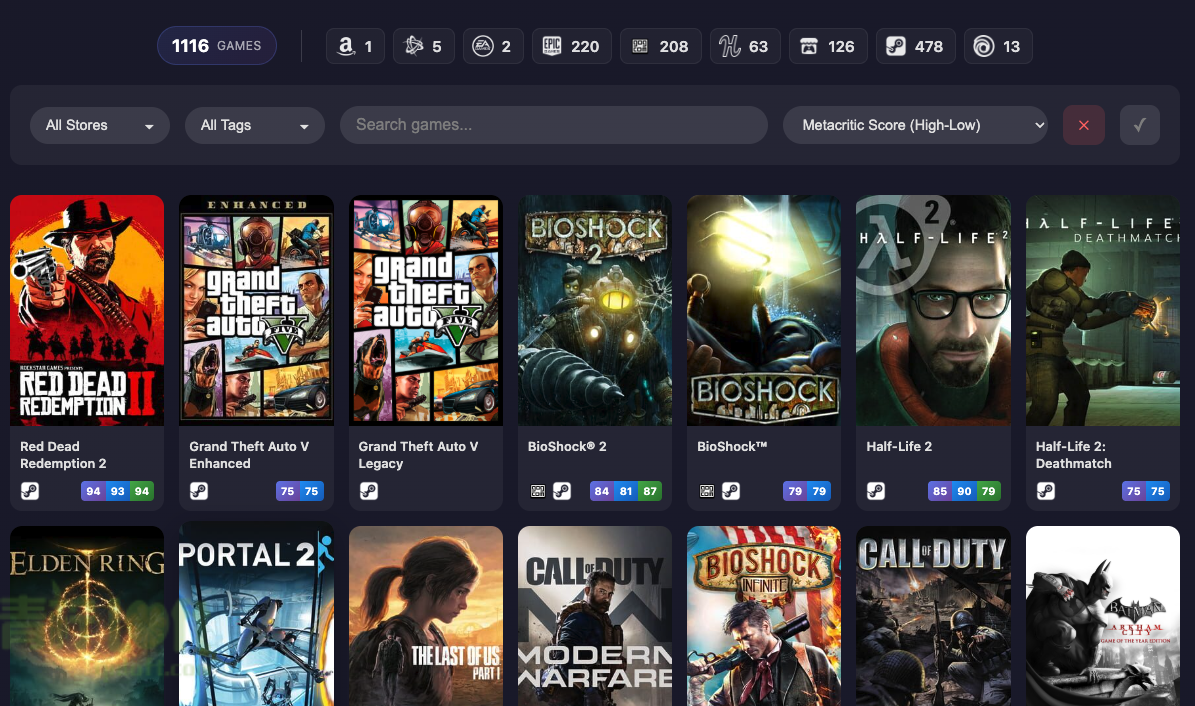Click the Amazon store count badge
The width and height of the screenshot is (1195, 706).
tap(355, 46)
